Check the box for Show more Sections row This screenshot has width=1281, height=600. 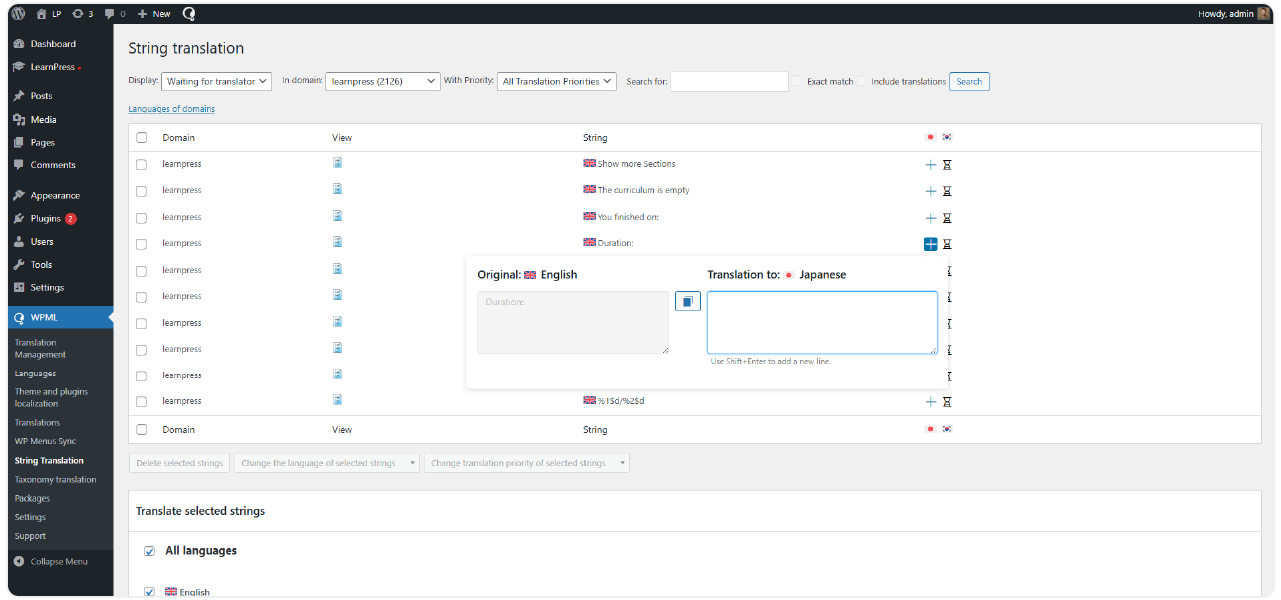click(141, 164)
